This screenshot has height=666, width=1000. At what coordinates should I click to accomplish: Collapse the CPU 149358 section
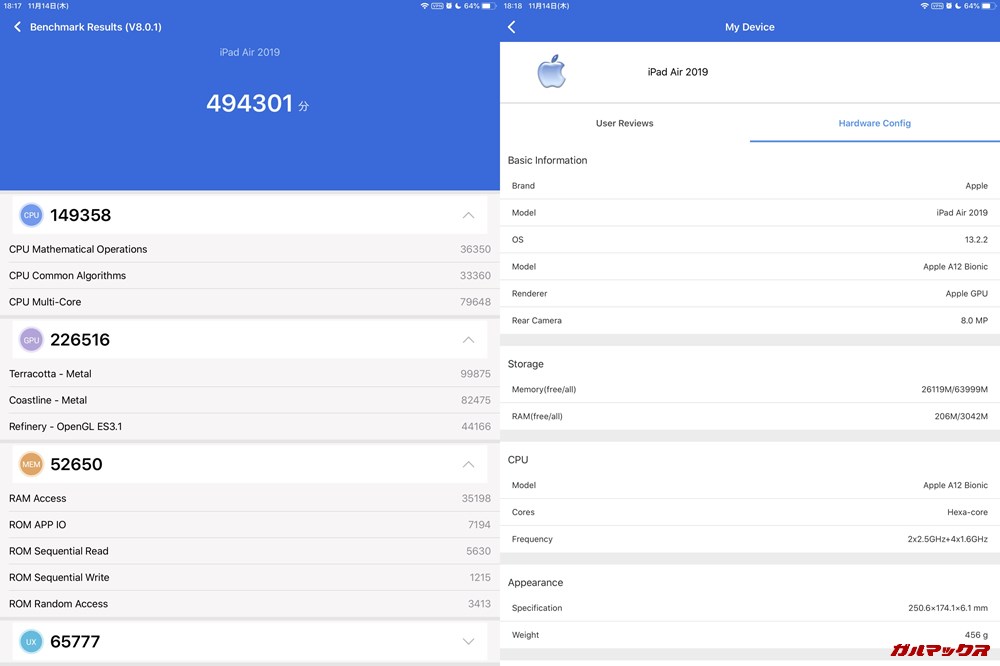468,214
